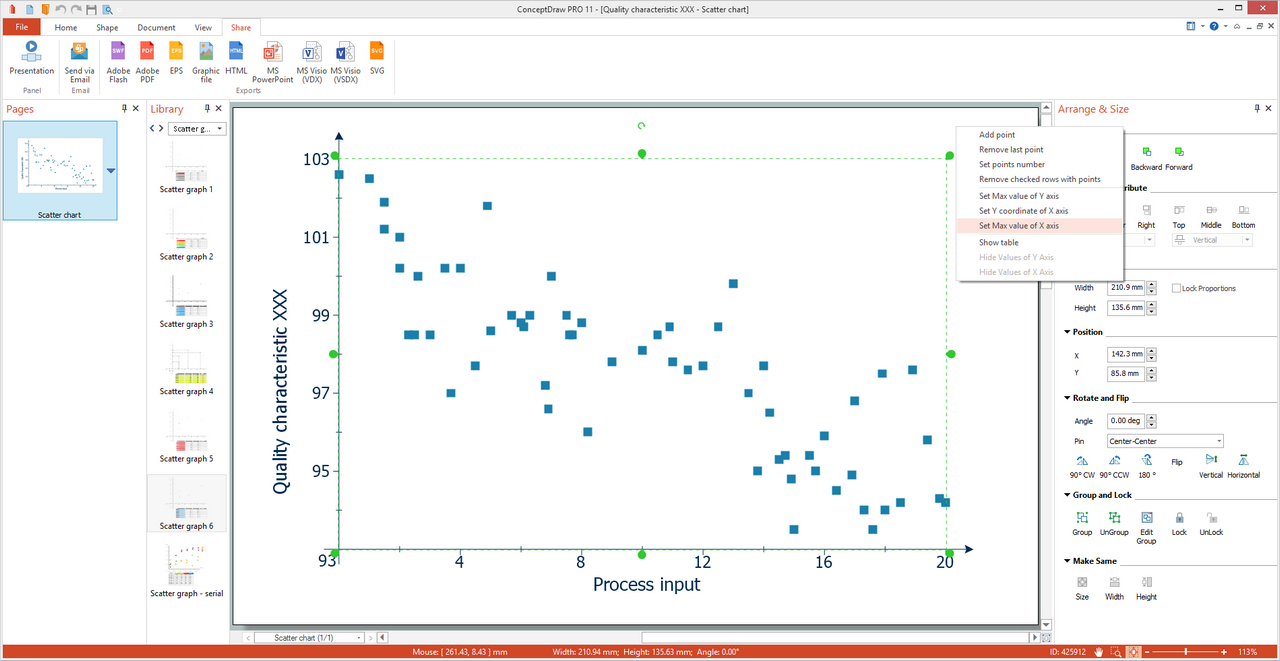Collapse the Make Same section
The width and height of the screenshot is (1280, 661).
(1067, 561)
